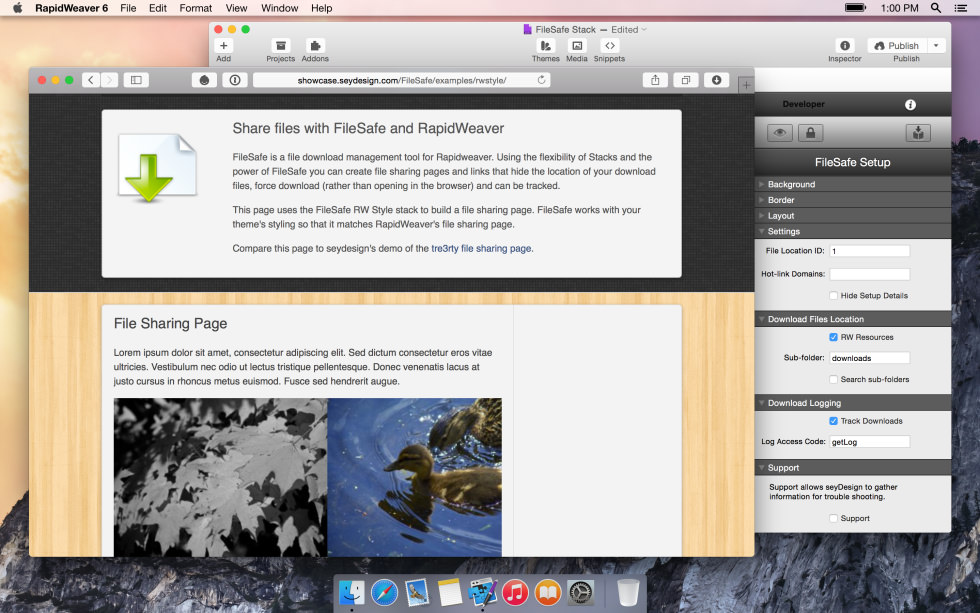Click the 1Password extension icon in Safari

tap(235, 80)
